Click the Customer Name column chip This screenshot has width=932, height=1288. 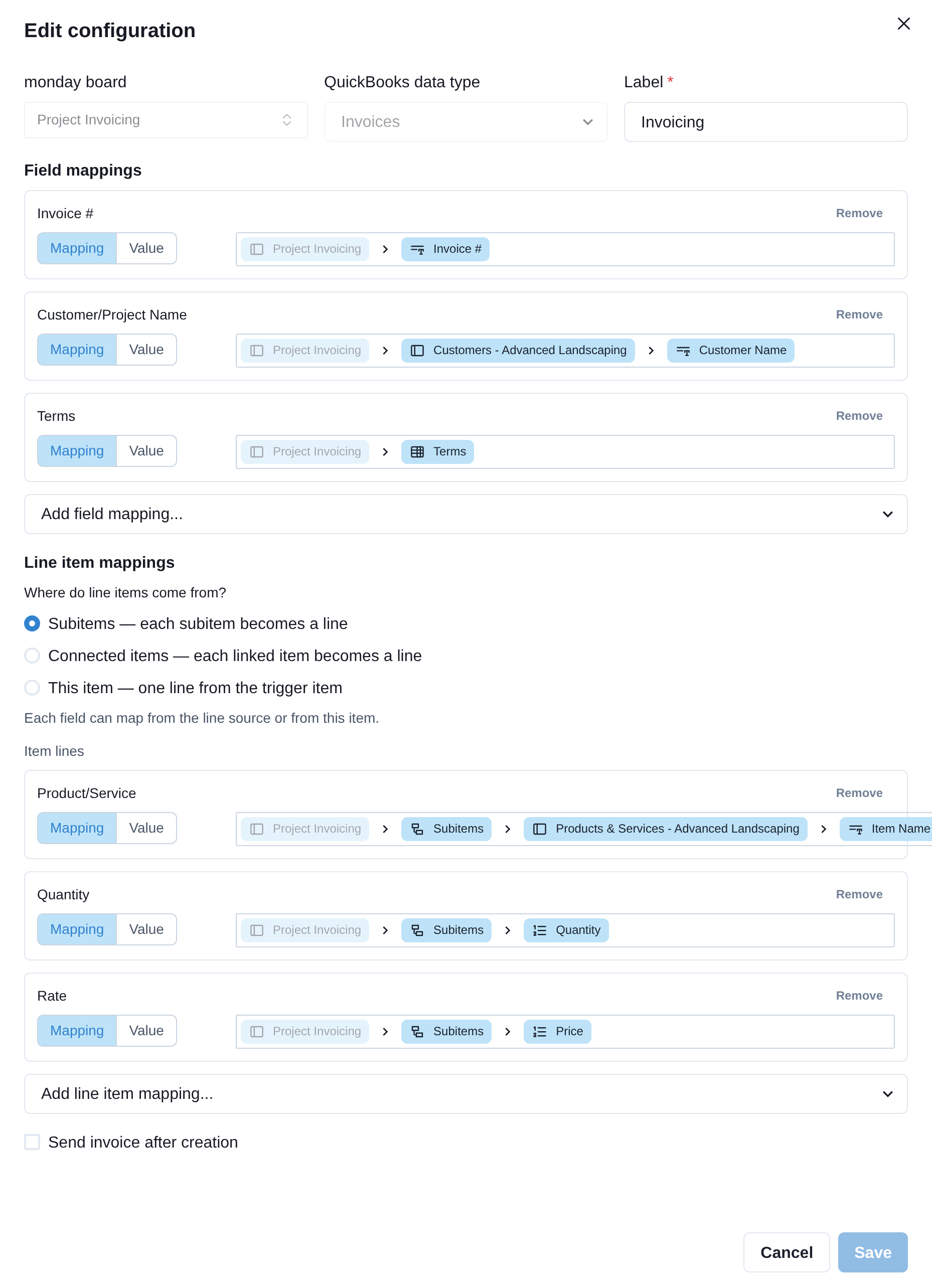pyautogui.click(x=730, y=351)
